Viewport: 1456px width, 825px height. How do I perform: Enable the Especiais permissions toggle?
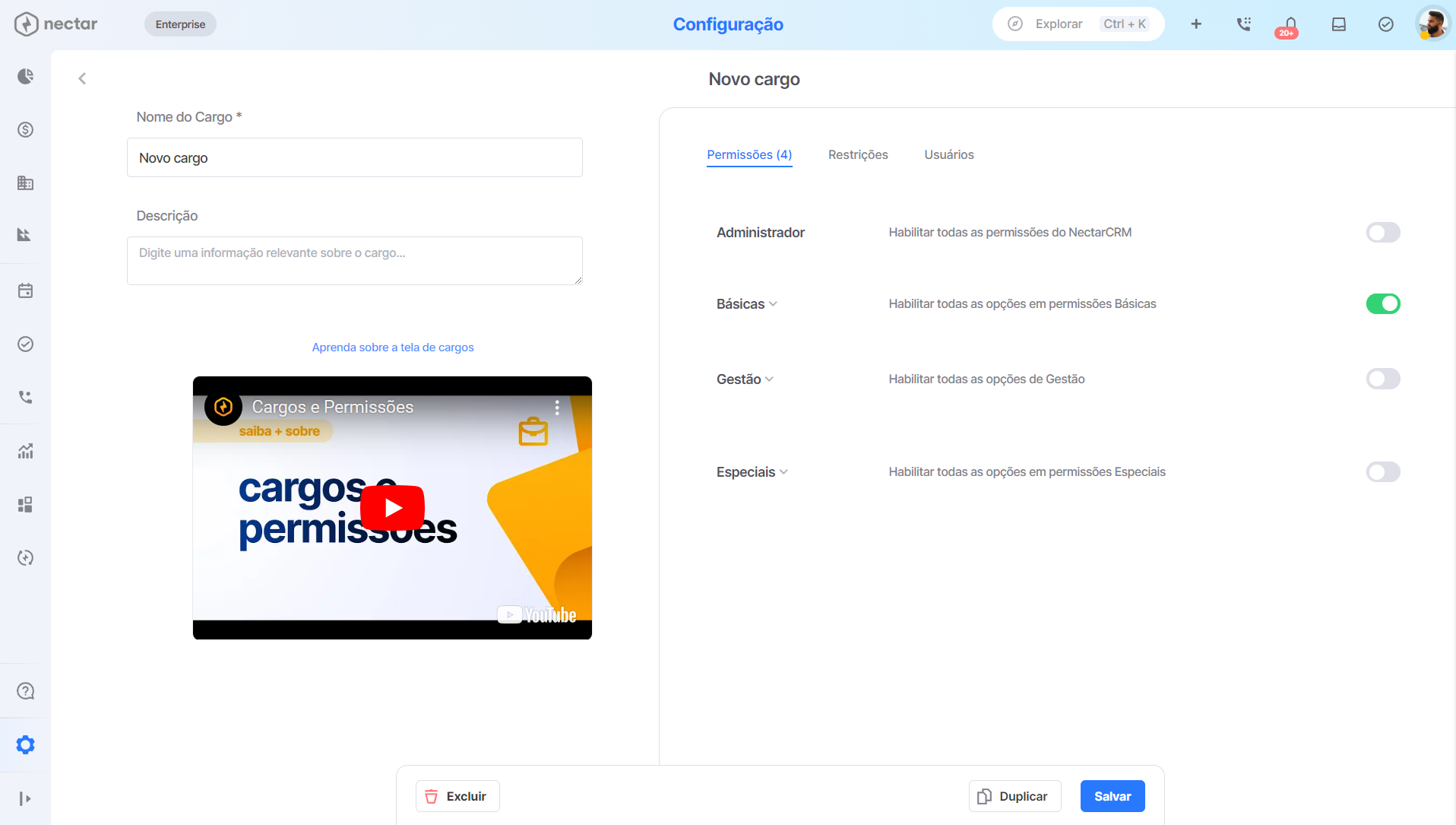point(1383,471)
